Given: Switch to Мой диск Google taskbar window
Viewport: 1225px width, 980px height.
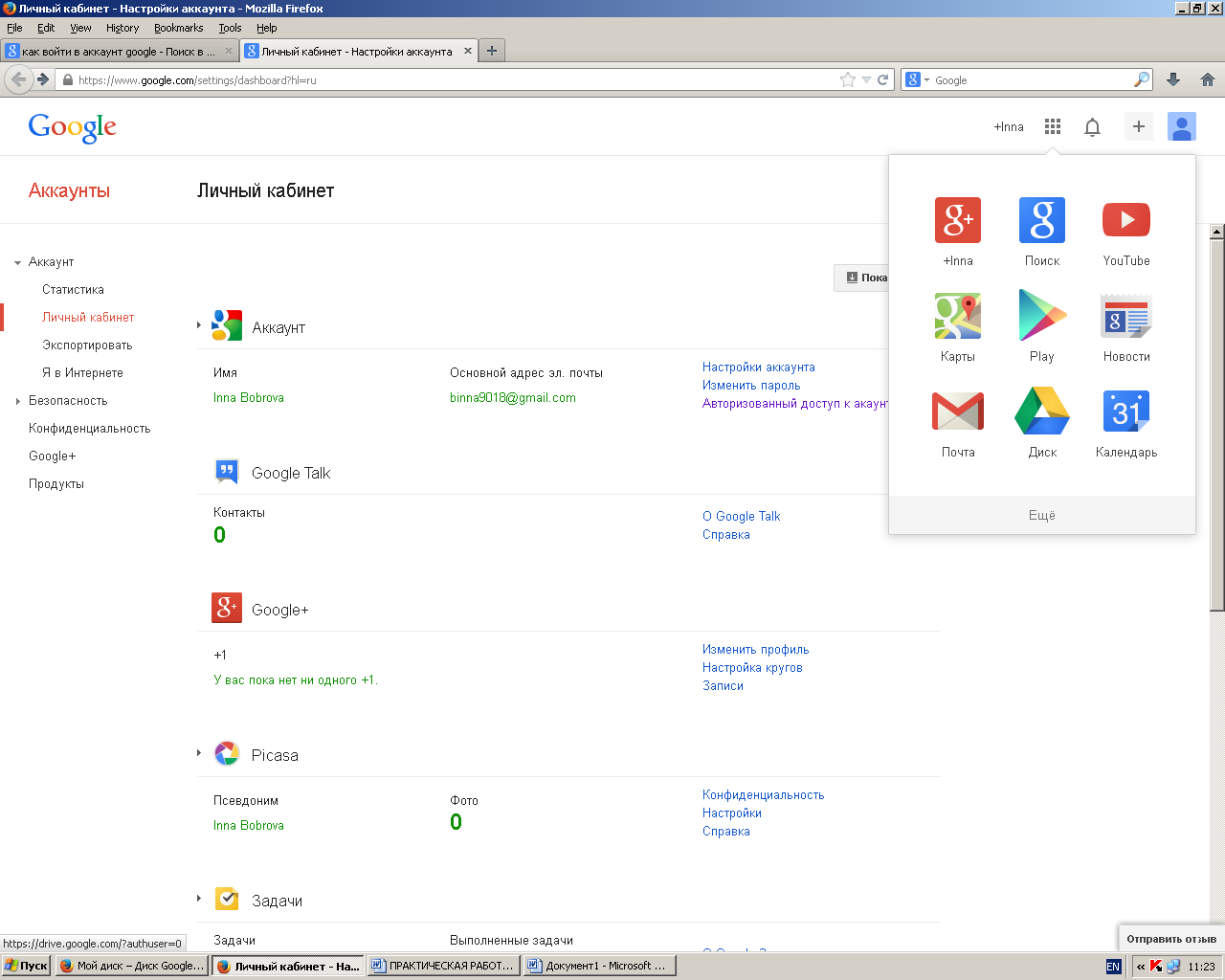Looking at the screenshot, I should [x=131, y=967].
